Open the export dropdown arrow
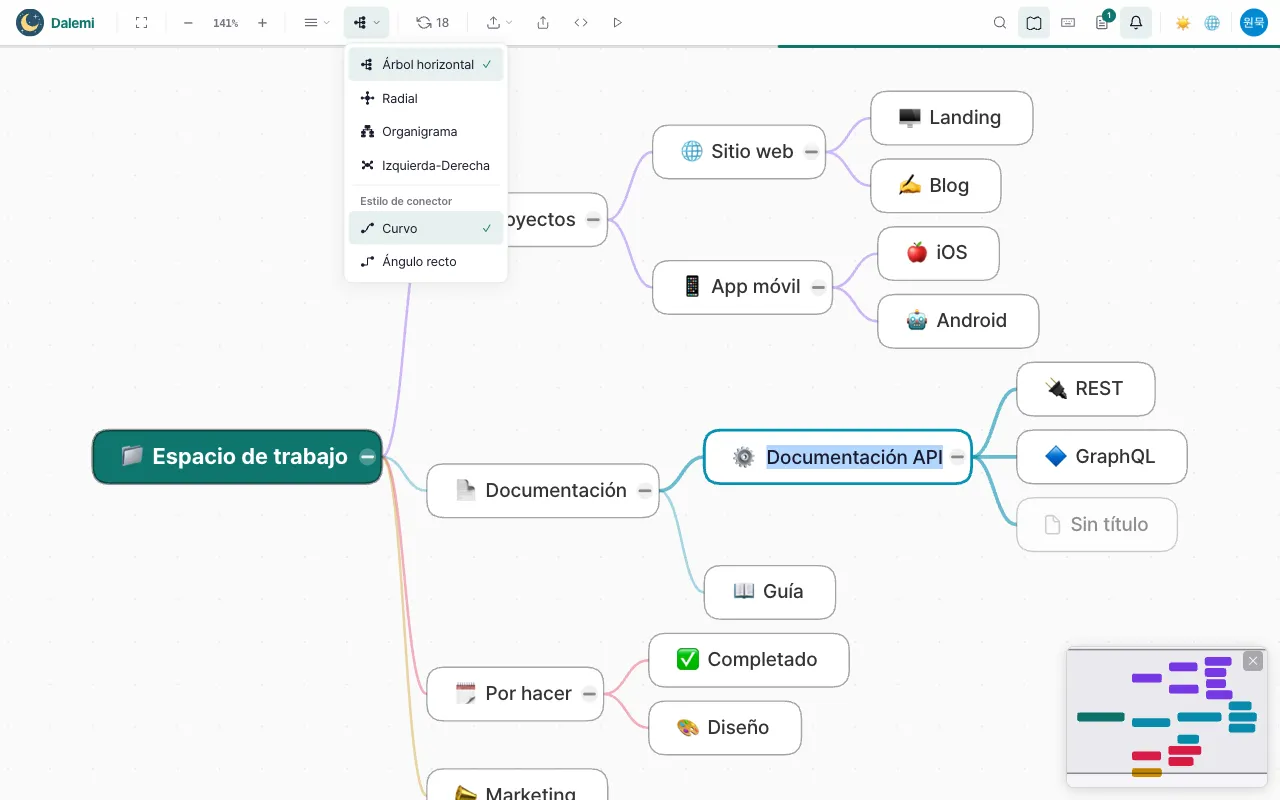The height and width of the screenshot is (800, 1280). [x=500, y=22]
